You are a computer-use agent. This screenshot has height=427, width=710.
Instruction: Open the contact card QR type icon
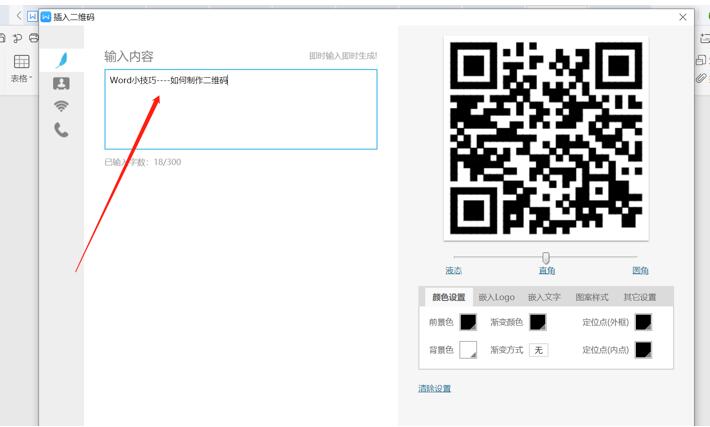[x=61, y=83]
